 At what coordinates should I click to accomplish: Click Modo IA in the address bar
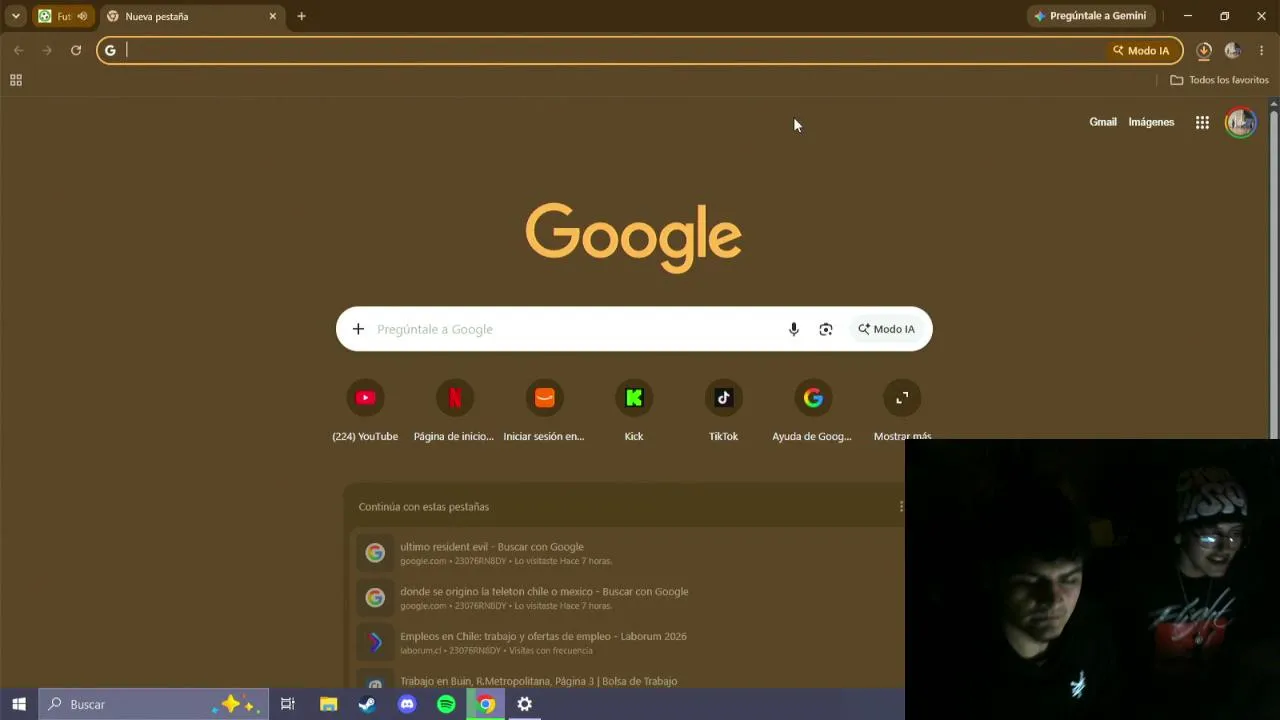pyautogui.click(x=1141, y=50)
